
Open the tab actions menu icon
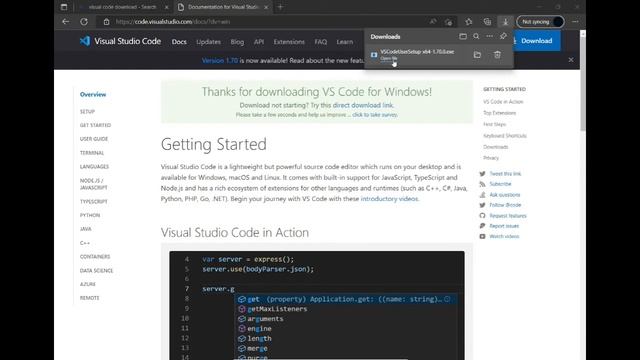point(64,7)
